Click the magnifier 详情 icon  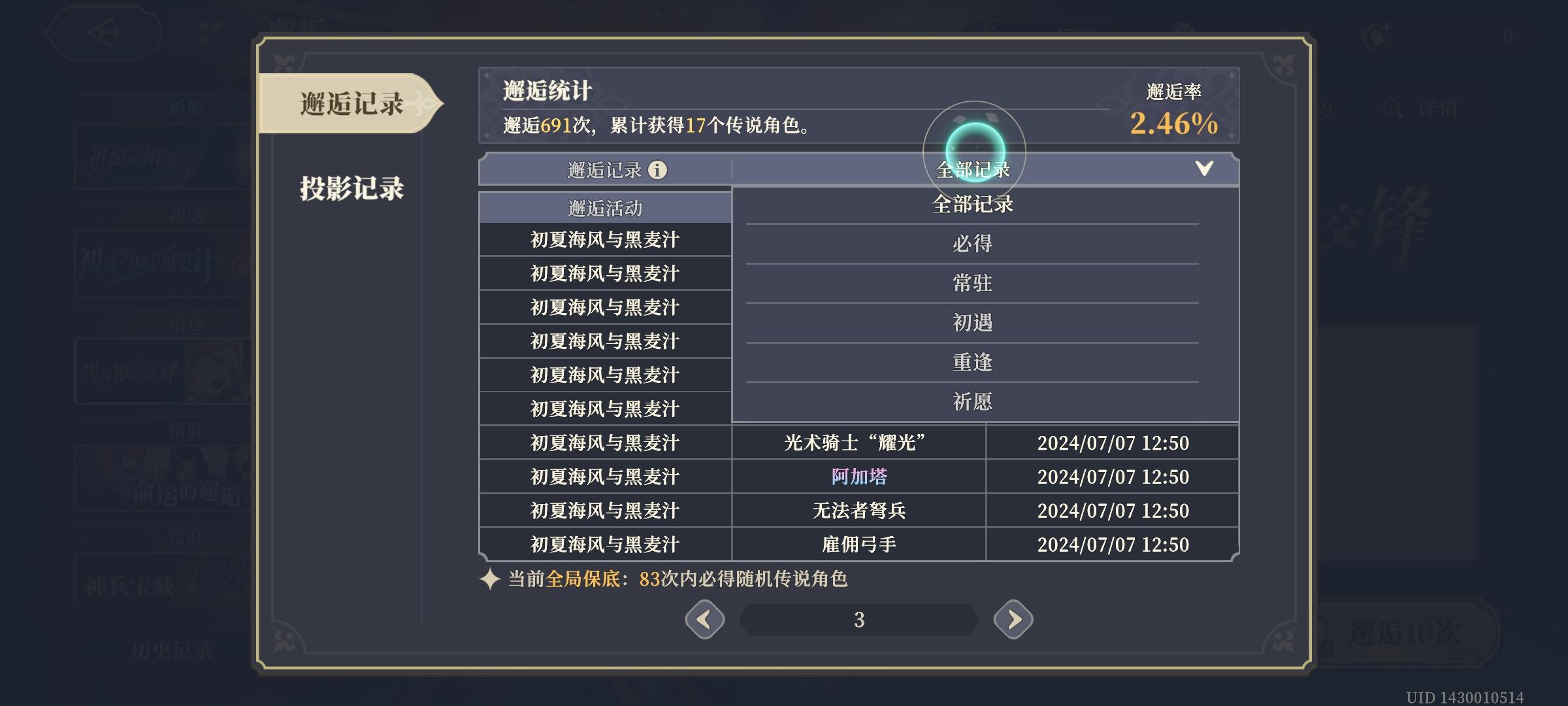(1393, 109)
